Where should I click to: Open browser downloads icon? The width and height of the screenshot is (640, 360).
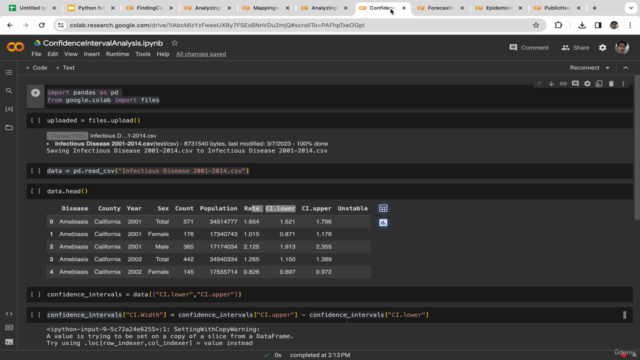[x=582, y=25]
